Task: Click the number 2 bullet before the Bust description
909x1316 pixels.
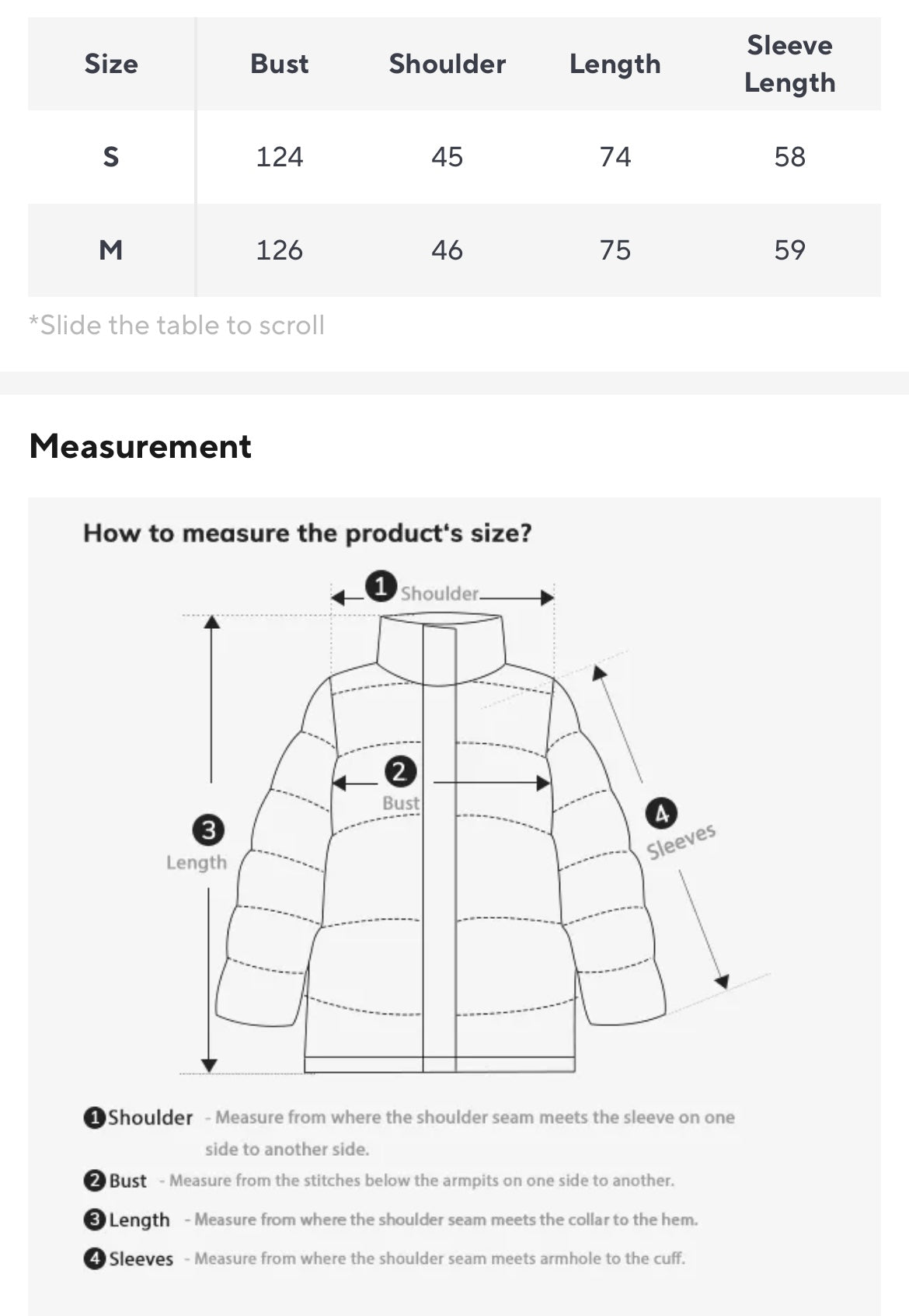Action: click(94, 1181)
